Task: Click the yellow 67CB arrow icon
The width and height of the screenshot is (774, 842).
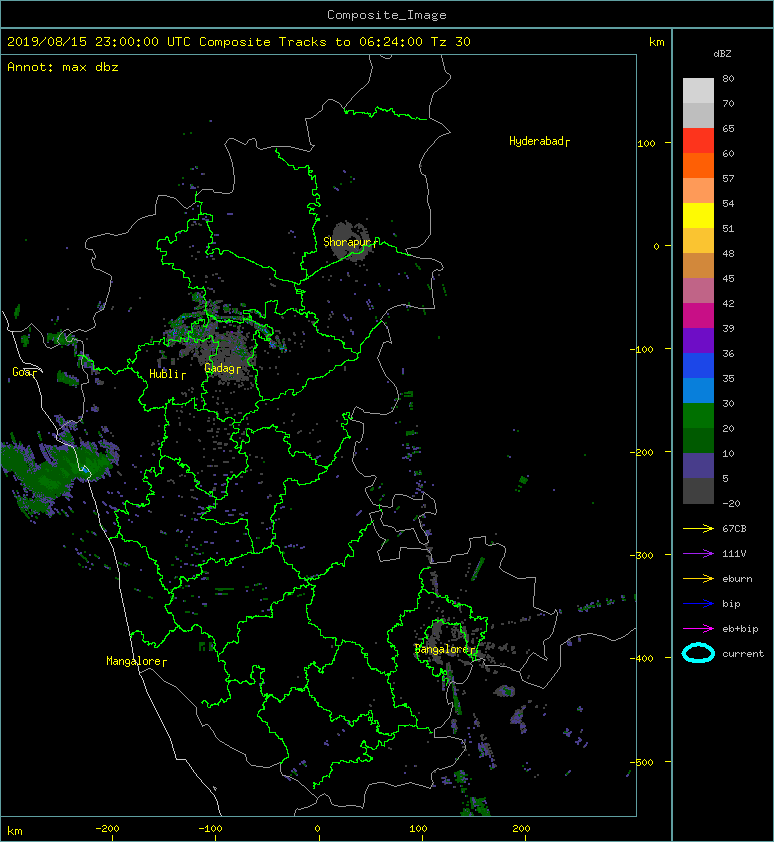Action: (x=698, y=528)
